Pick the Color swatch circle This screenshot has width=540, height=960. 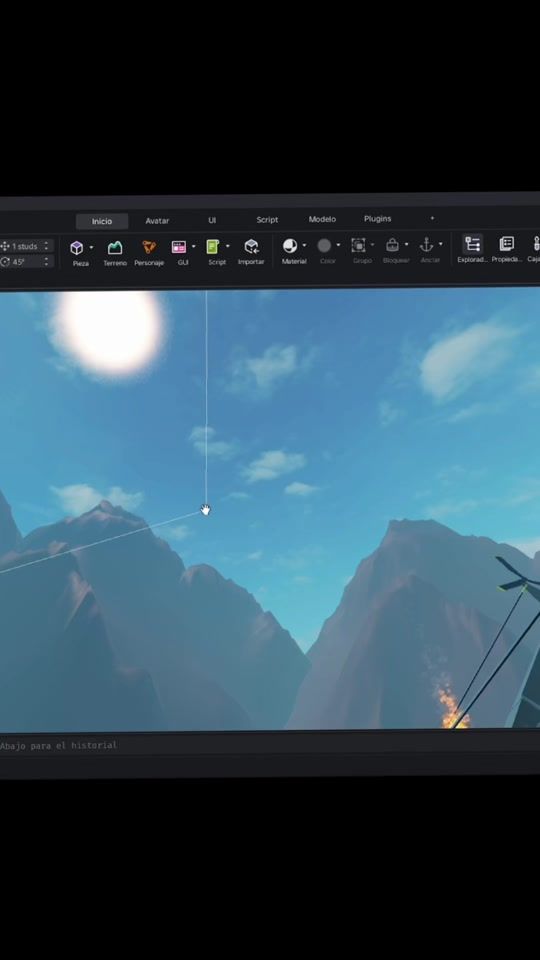click(x=324, y=246)
